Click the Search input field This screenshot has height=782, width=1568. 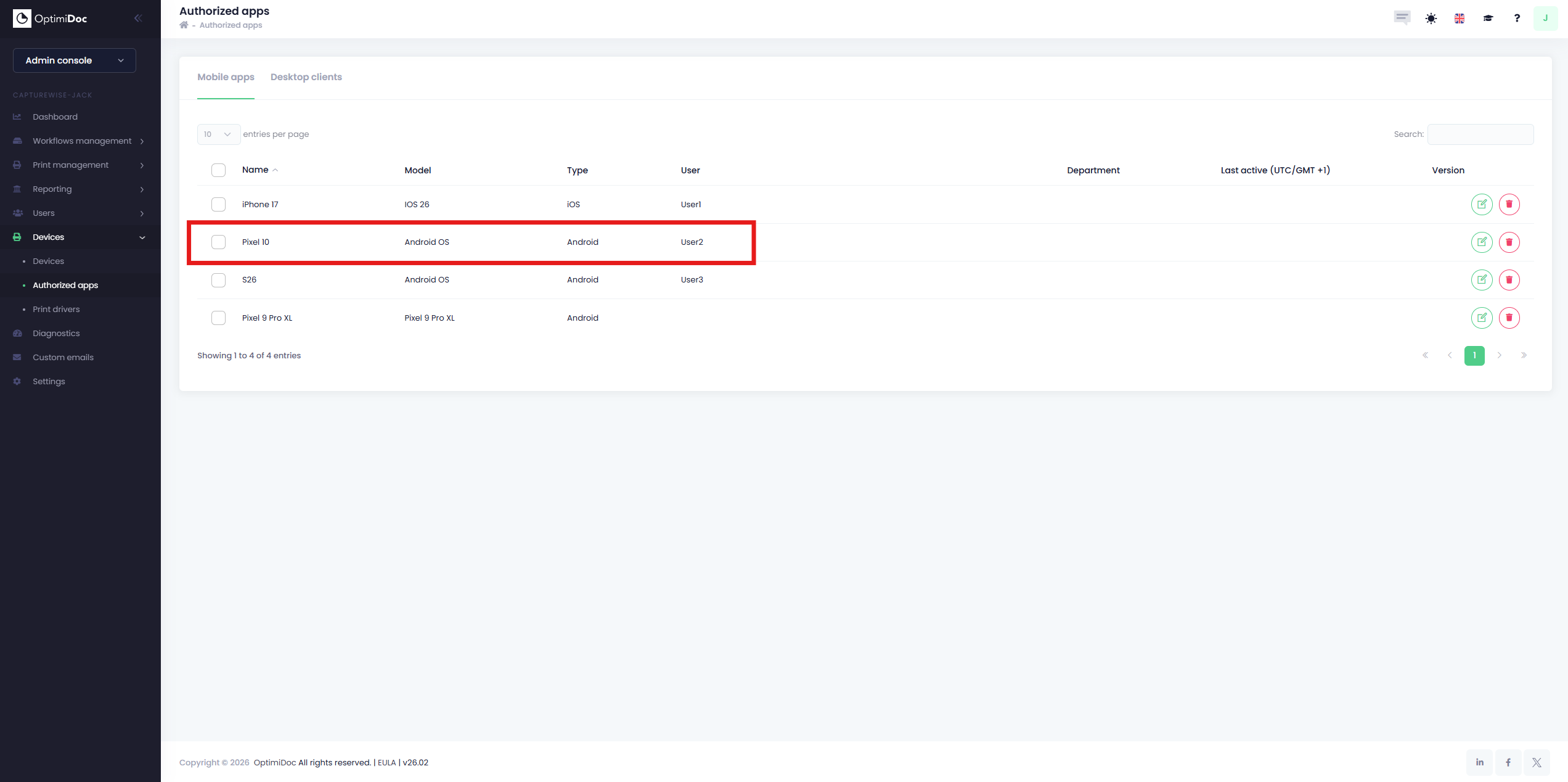point(1480,134)
